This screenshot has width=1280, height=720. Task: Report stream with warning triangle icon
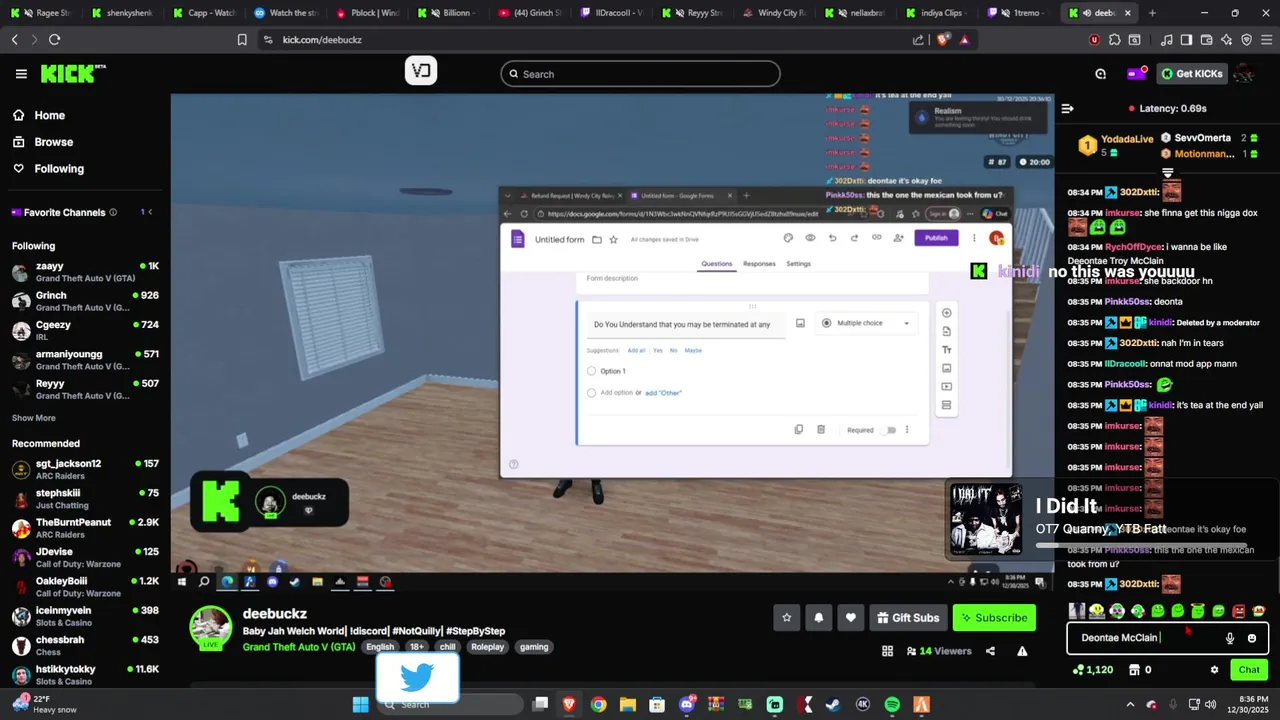(x=1022, y=651)
